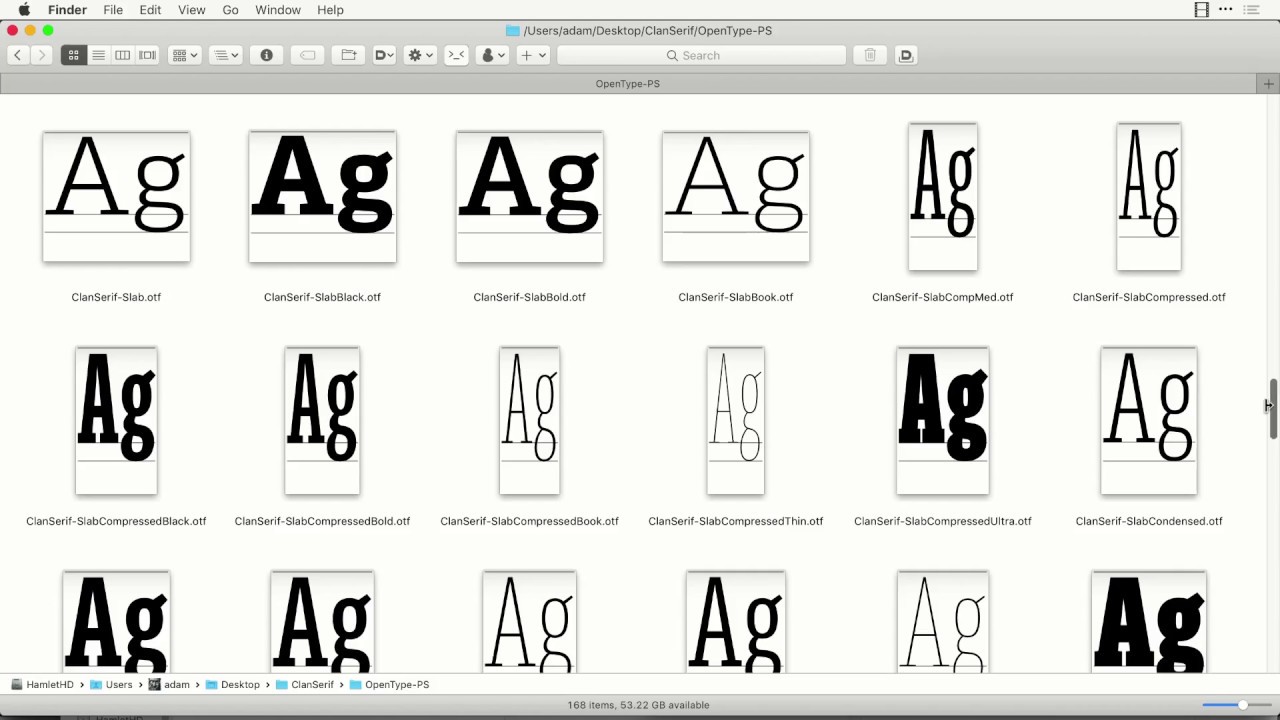Image resolution: width=1280 pixels, height=720 pixels.
Task: Select ClanSerif-SlabCompressedUltra.otf font preview icon
Action: [x=943, y=421]
